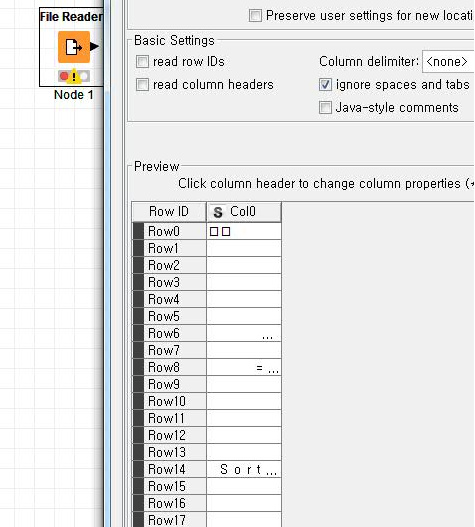
Task: Click the yellow warning sign on Node 1
Action: coord(74,77)
